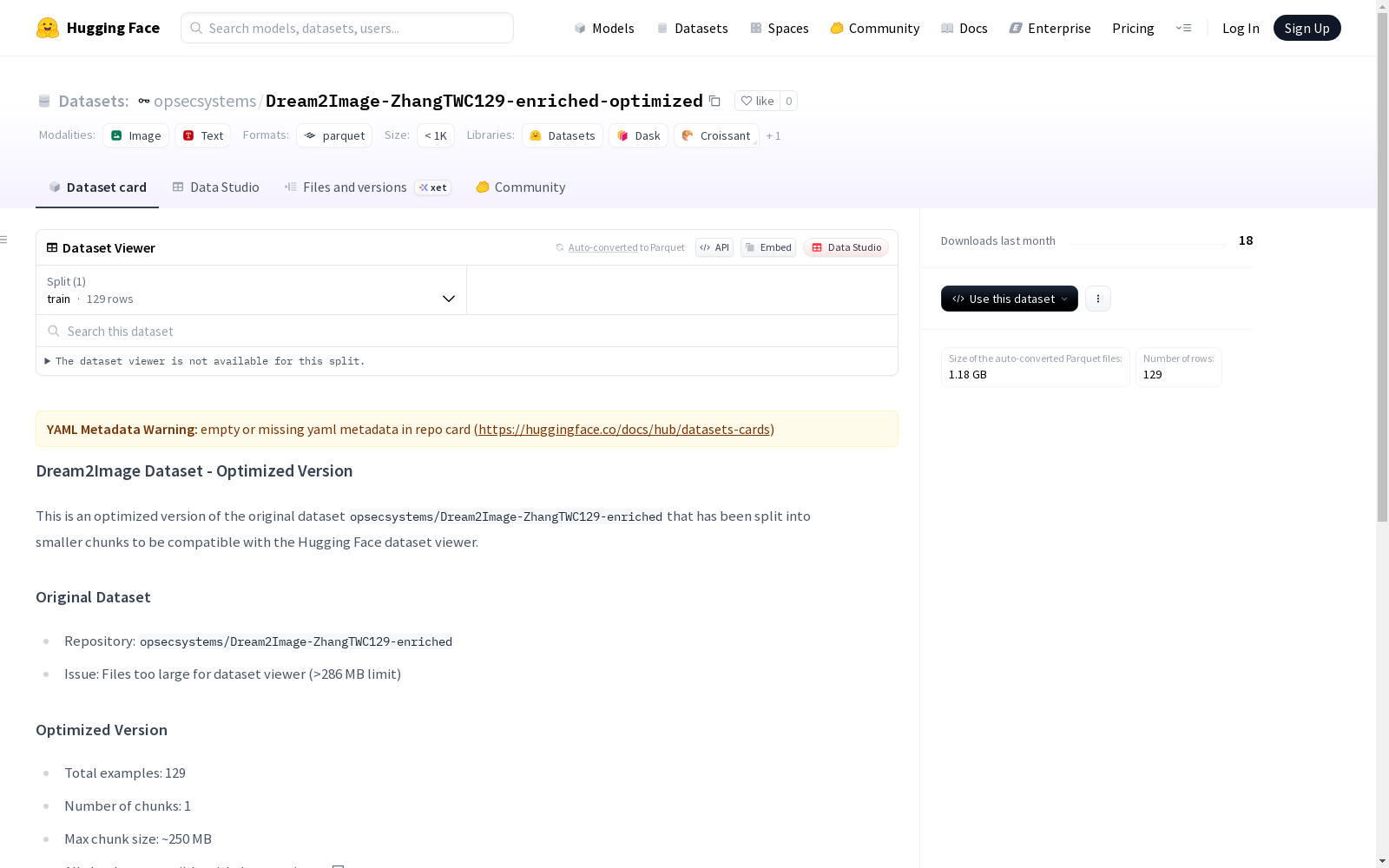Viewport: 1389px width, 868px height.
Task: Click the Dataset Viewer heading
Action: (x=109, y=248)
